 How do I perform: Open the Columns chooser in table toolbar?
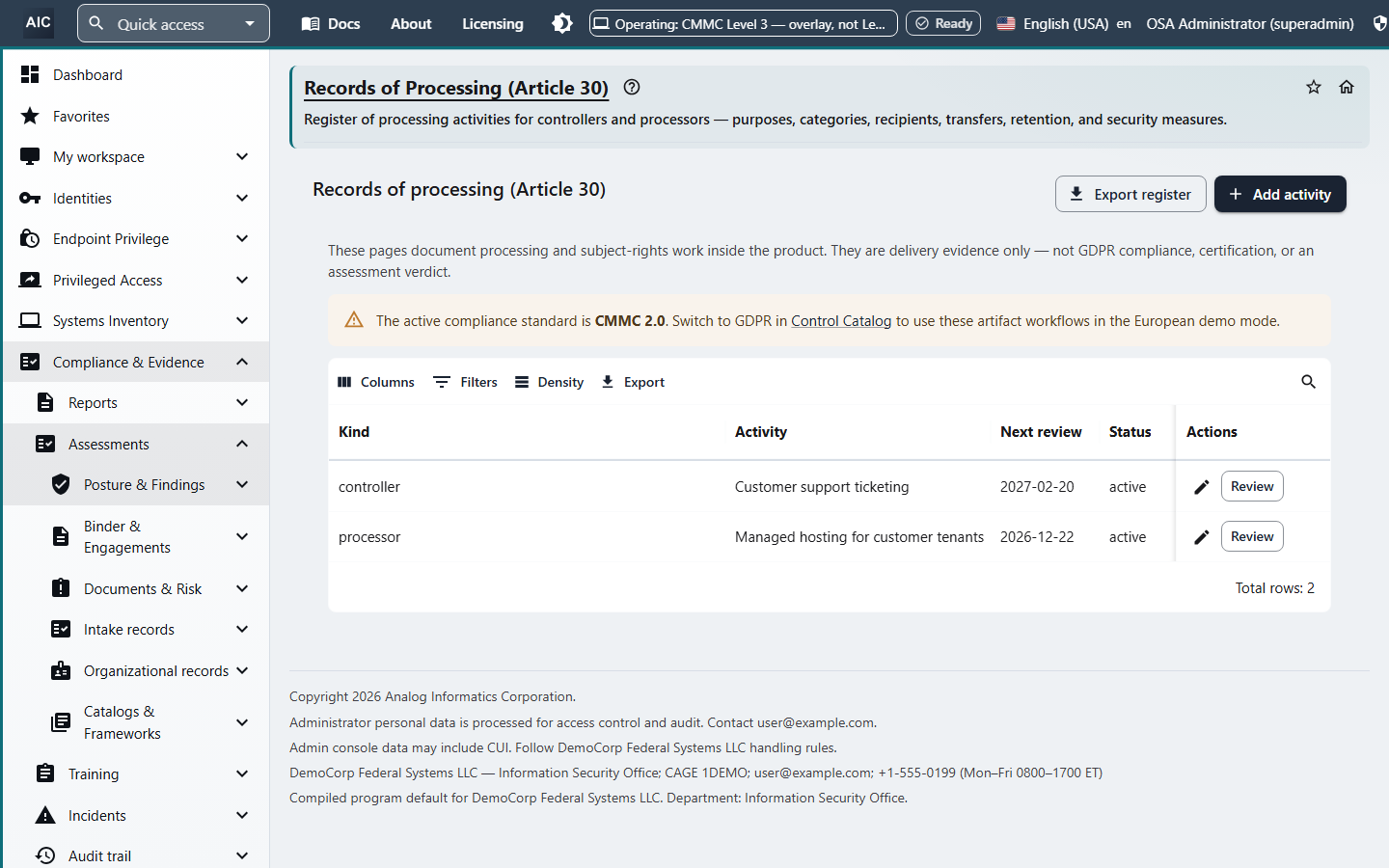click(x=376, y=382)
